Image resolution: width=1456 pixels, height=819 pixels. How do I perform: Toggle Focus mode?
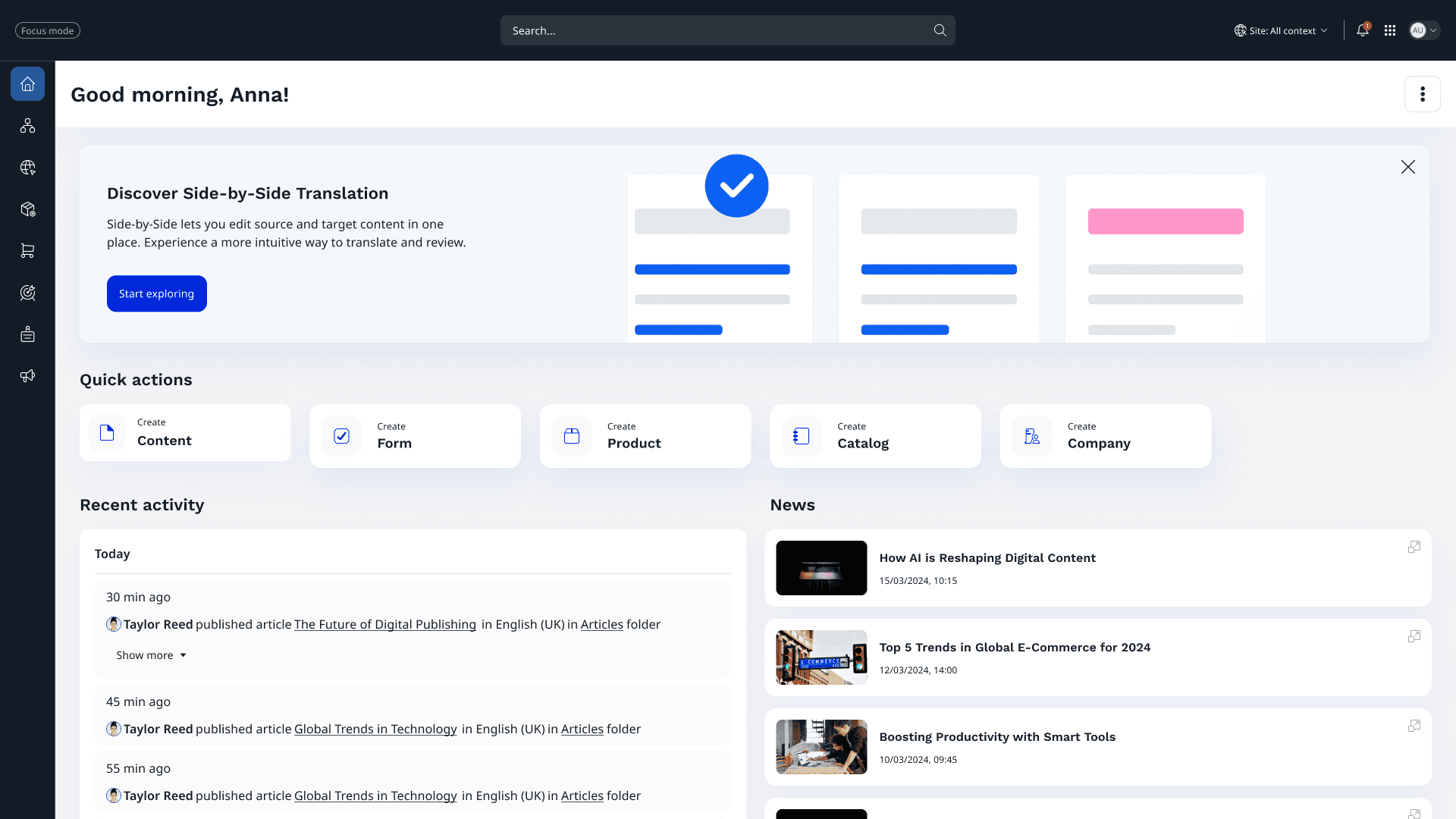(48, 30)
